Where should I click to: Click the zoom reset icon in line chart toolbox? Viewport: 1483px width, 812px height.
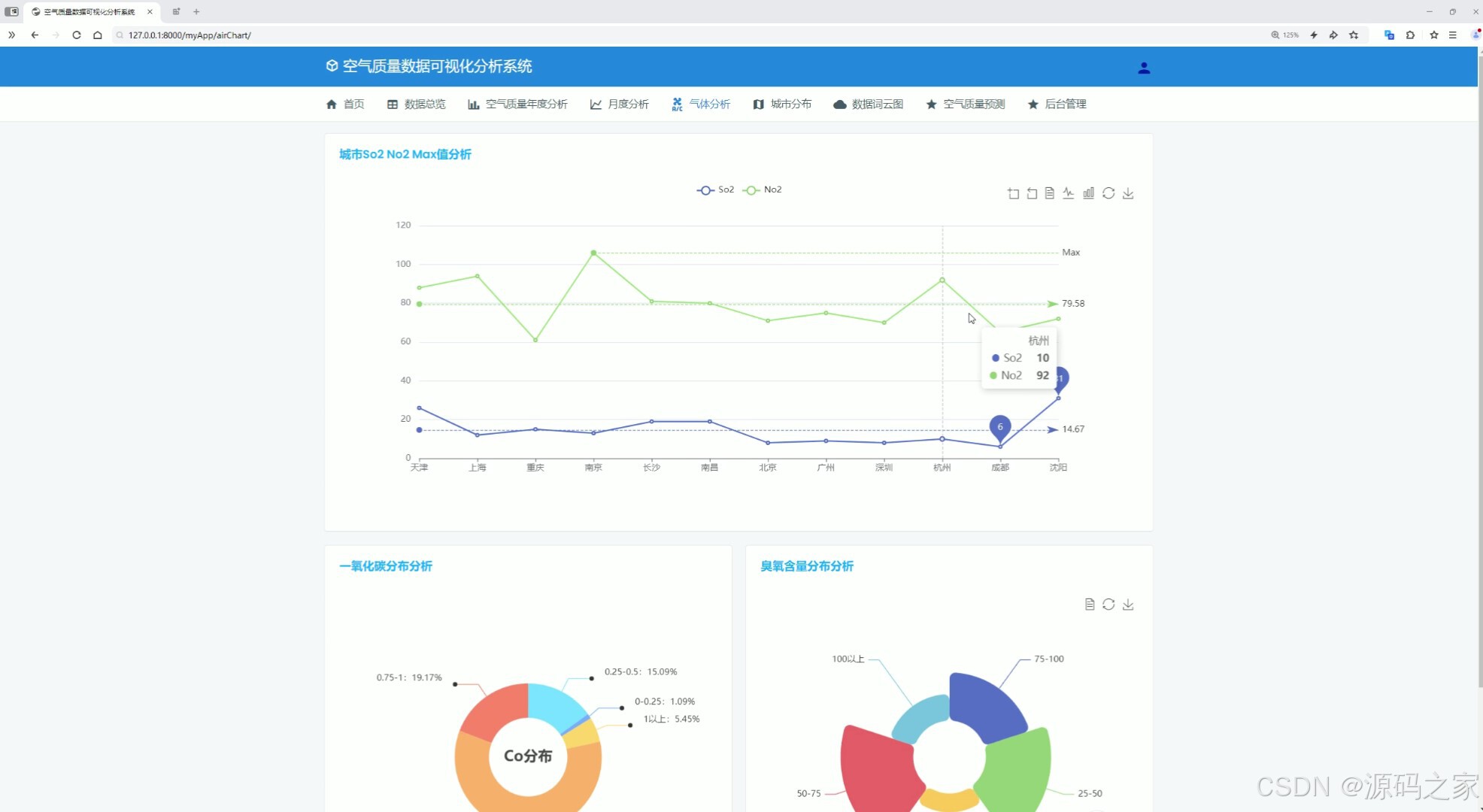click(1032, 194)
